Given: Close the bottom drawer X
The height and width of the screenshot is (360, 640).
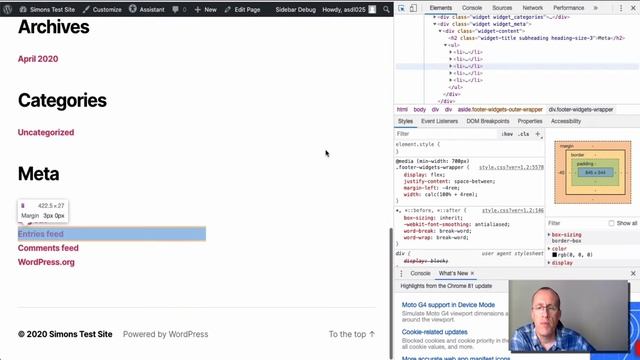Looking at the screenshot, I should (x=633, y=273).
